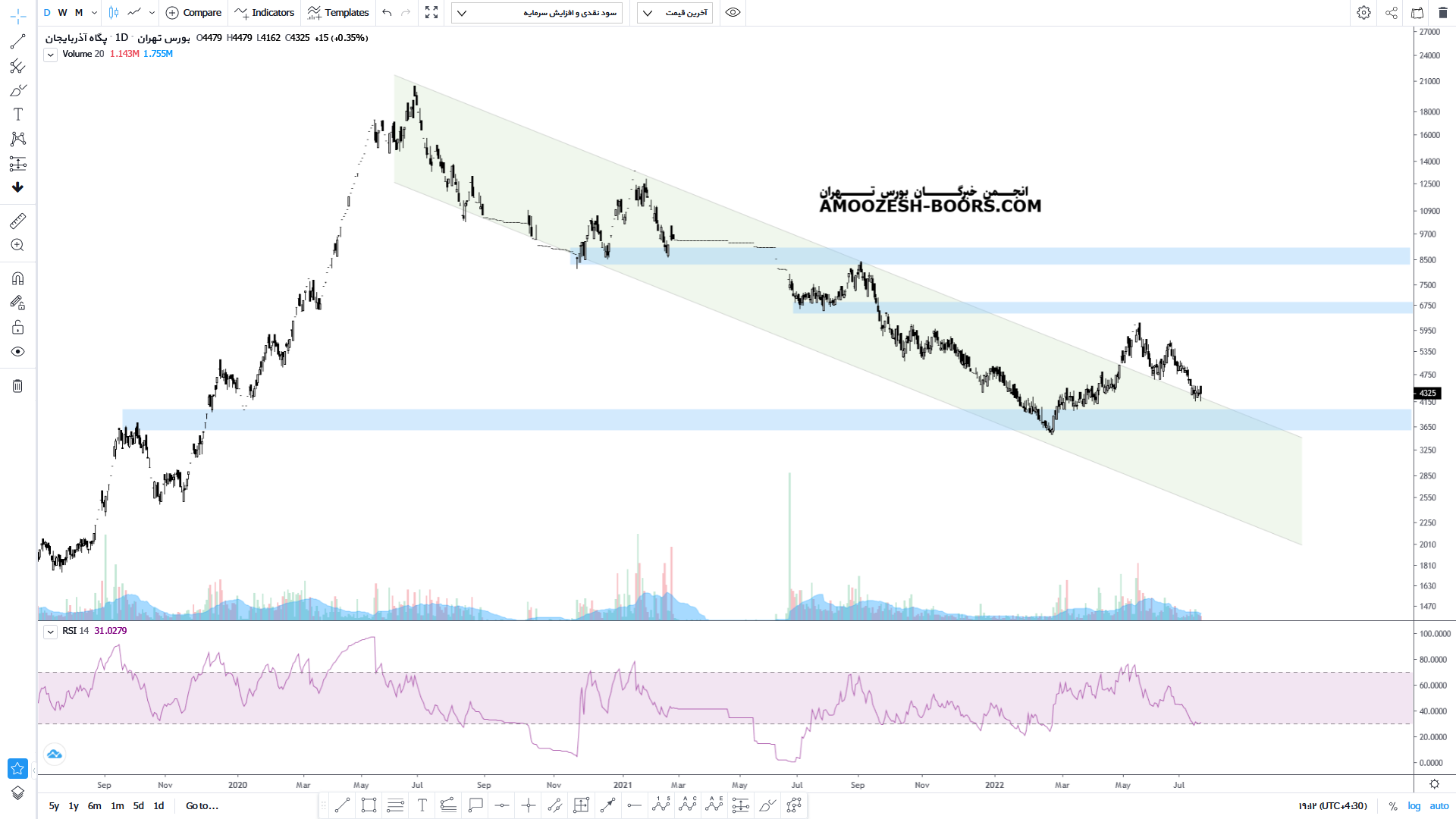1456x819 pixels.
Task: Toggle drawings visibility eye in sidebar
Action: [17, 352]
